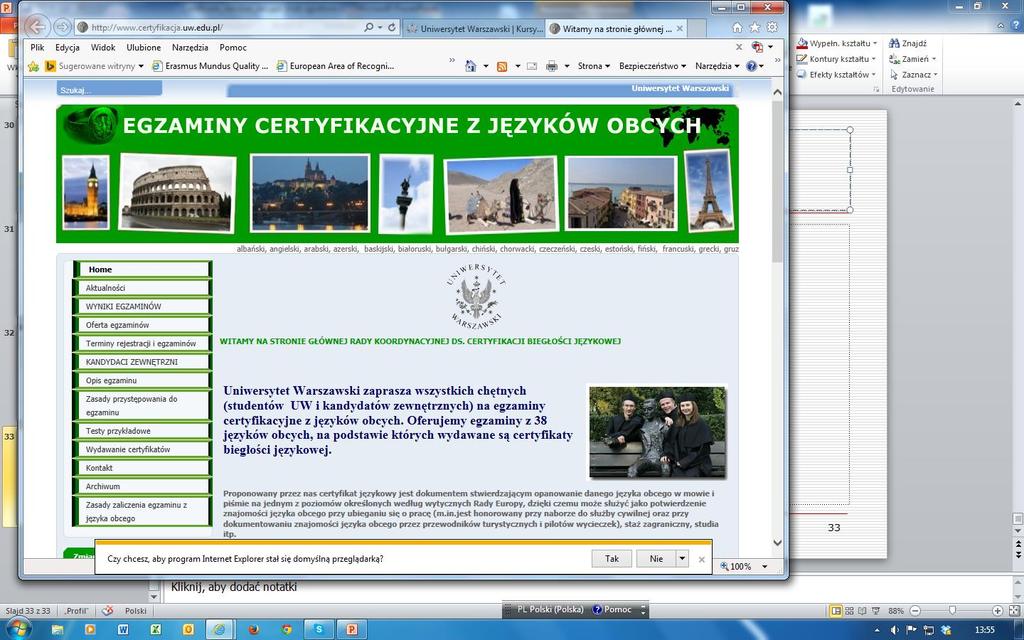1024x640 pixels.
Task: Open the Windows Start menu
Action: click(18, 628)
